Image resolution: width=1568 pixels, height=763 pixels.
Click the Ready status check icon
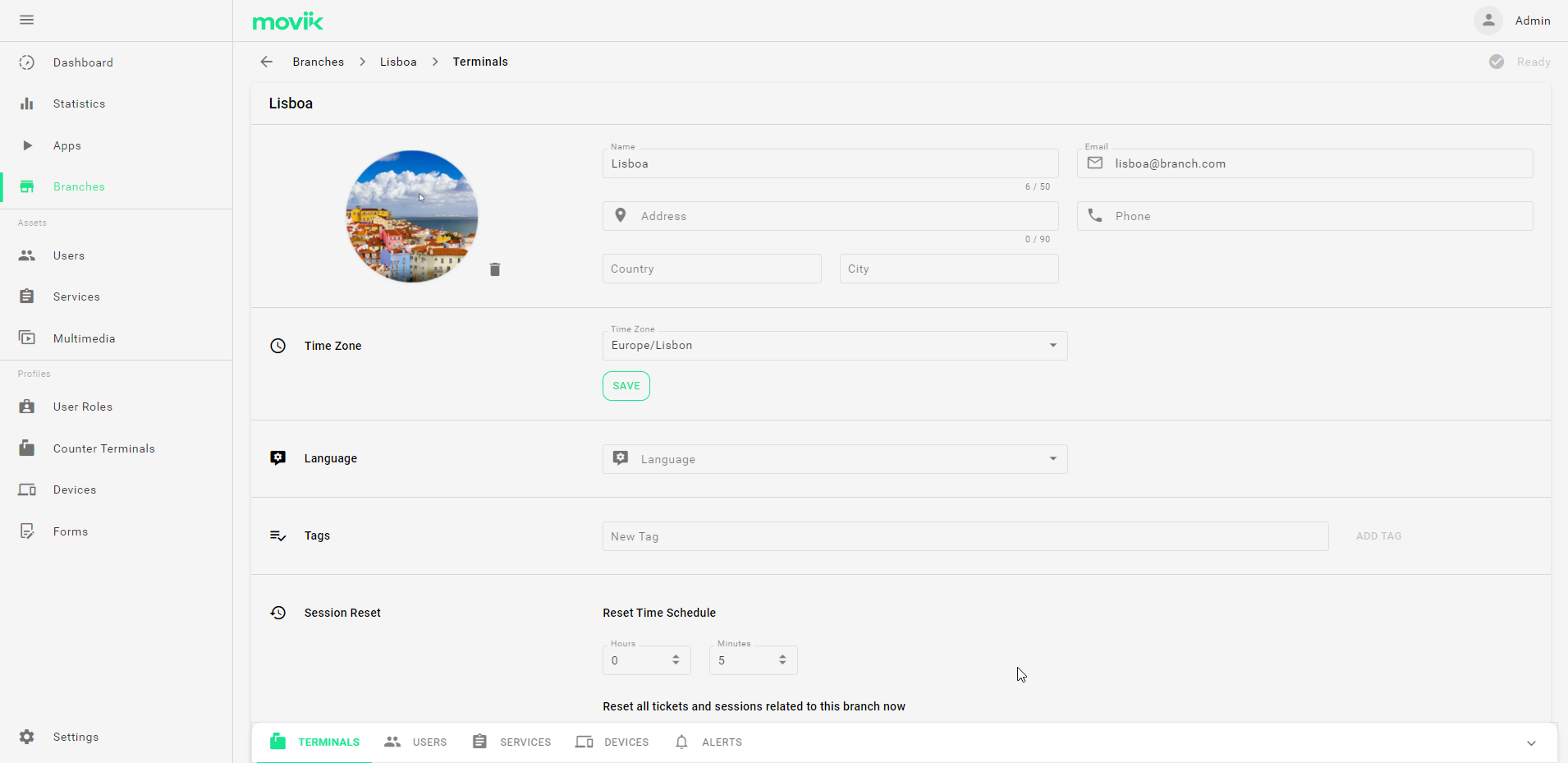(x=1497, y=62)
